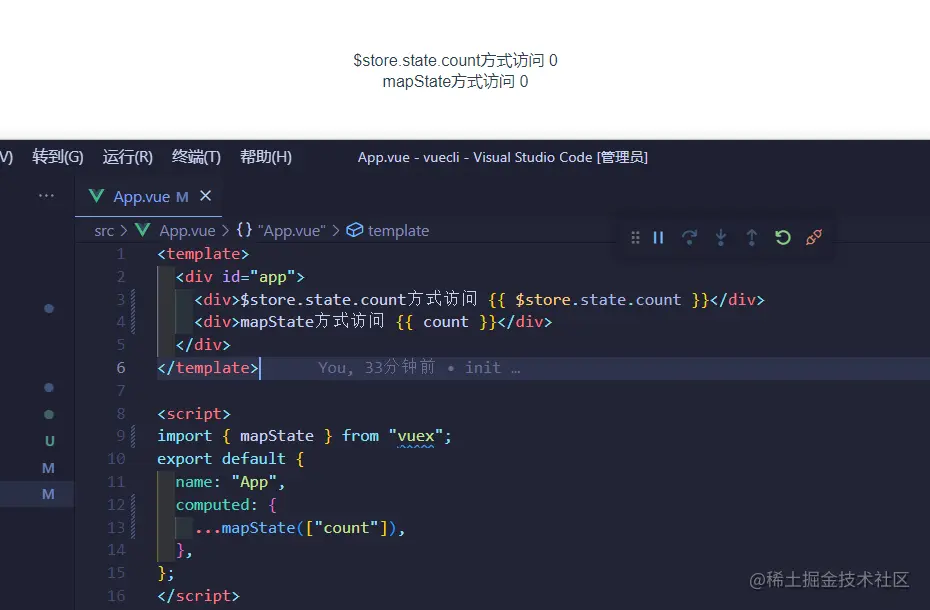Click the App.vue file breadcrumb with Vue icon

point(176,230)
